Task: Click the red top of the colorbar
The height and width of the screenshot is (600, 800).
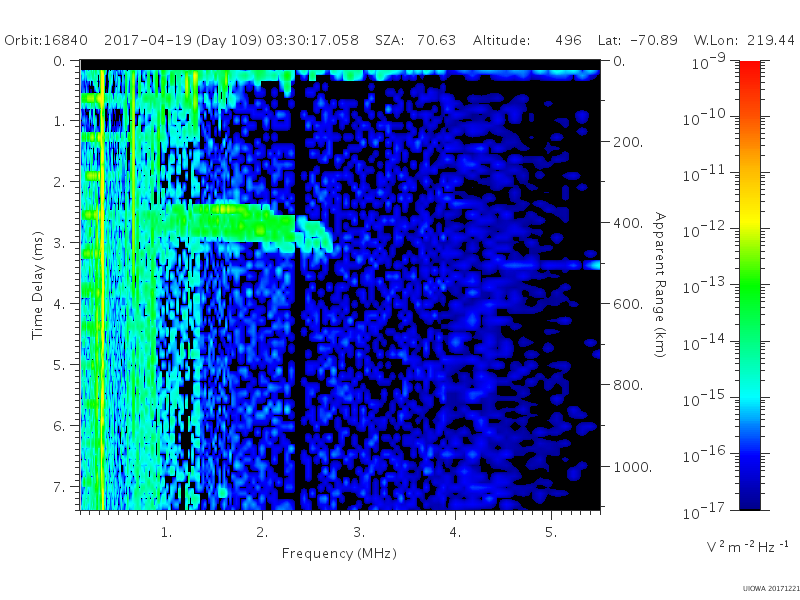Action: [749, 69]
